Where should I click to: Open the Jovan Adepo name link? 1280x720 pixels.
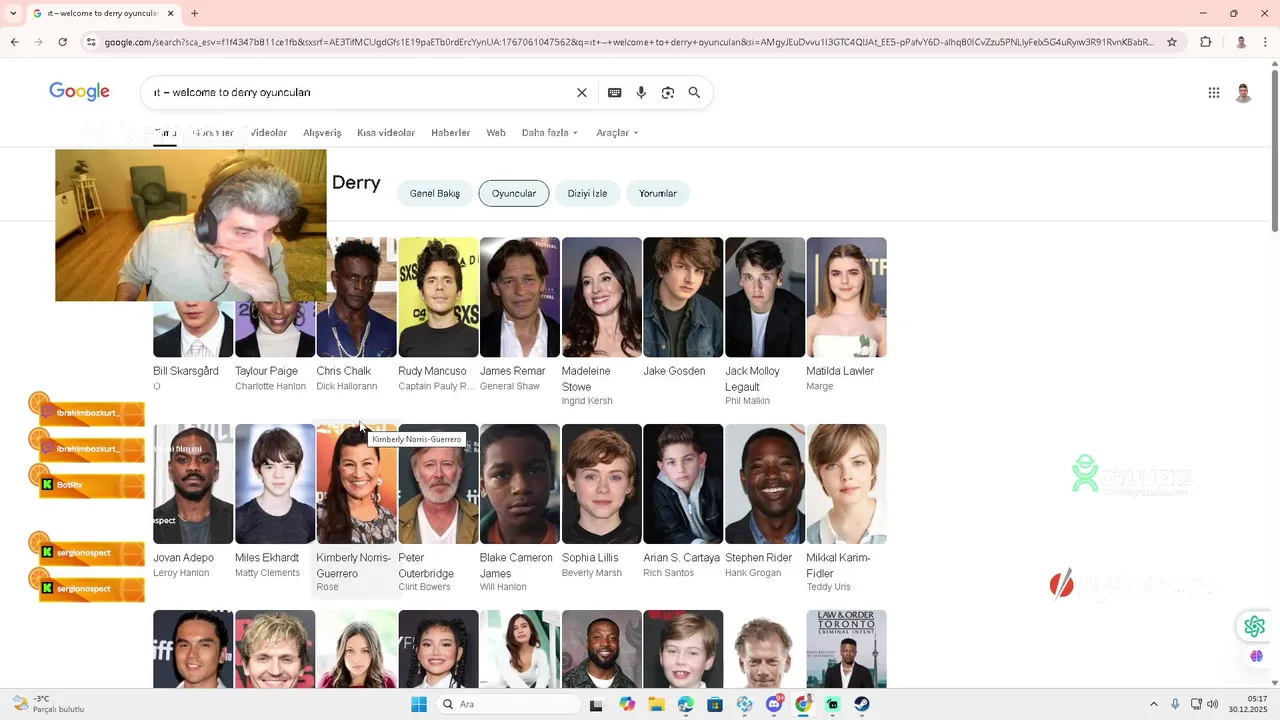184,558
